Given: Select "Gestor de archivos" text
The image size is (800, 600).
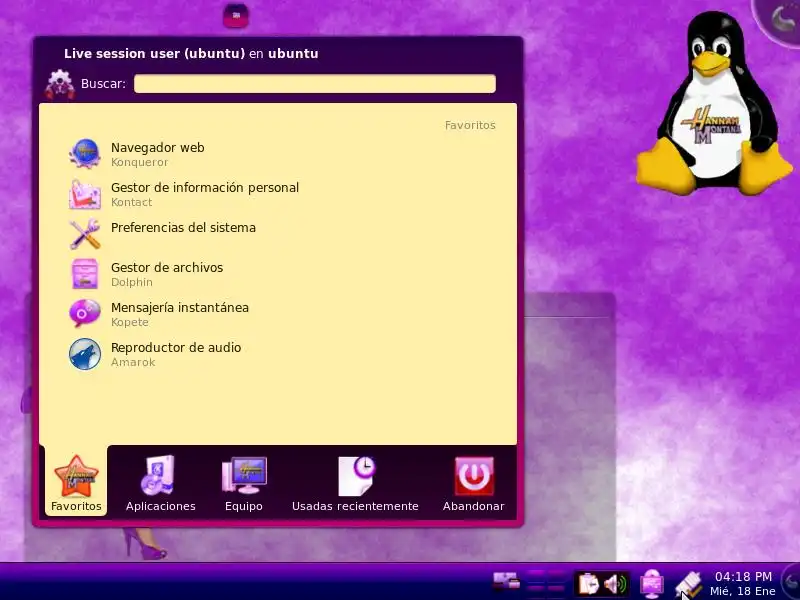Looking at the screenshot, I should coord(167,267).
